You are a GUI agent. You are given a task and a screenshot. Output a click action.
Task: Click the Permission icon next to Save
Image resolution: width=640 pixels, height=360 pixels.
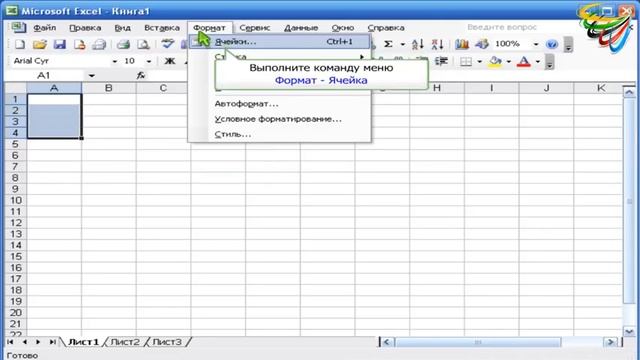80,44
